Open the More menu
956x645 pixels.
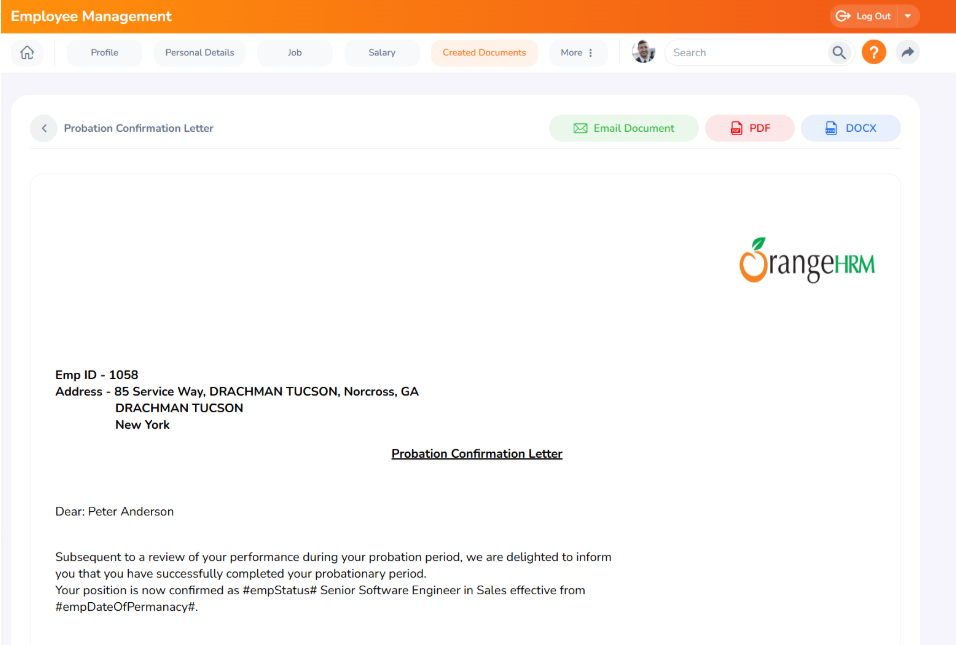[x=578, y=53]
